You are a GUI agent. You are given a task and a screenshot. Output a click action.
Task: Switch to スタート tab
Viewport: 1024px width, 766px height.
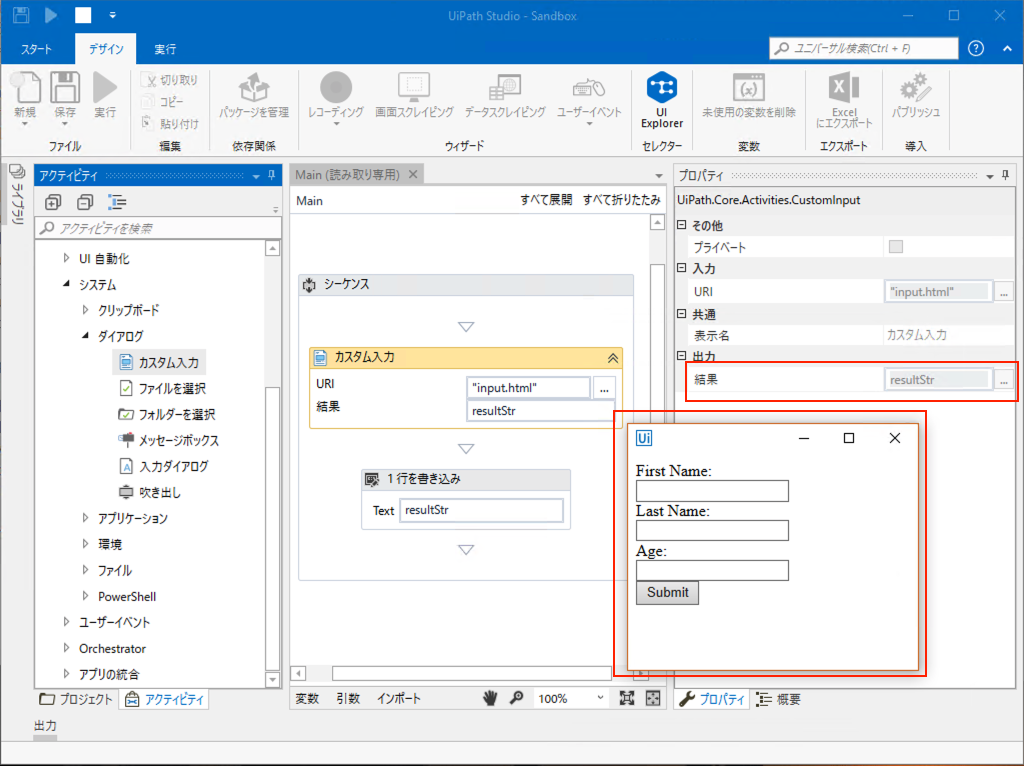pyautogui.click(x=36, y=49)
